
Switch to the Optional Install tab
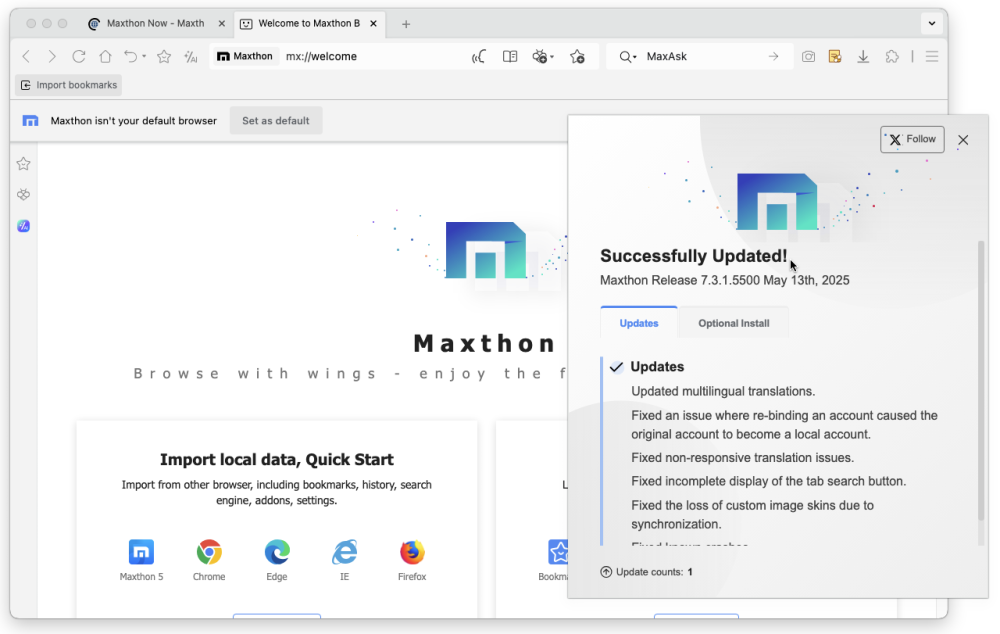point(733,323)
